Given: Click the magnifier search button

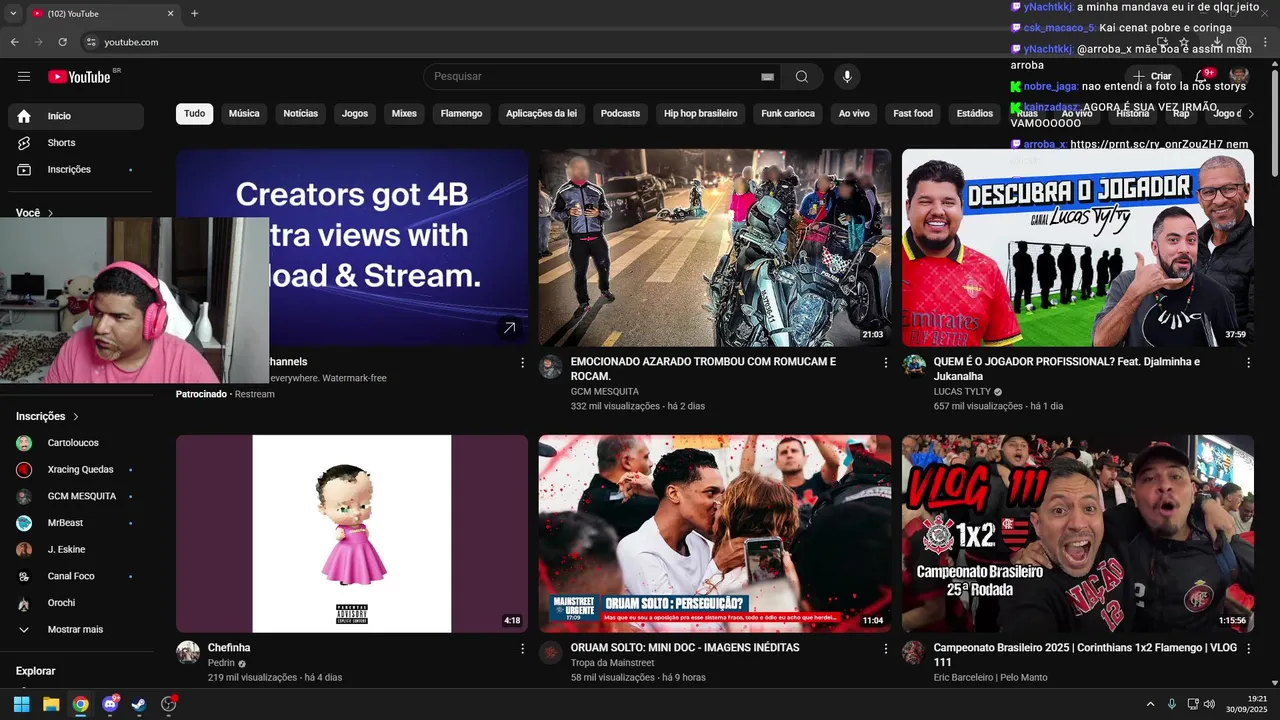Looking at the screenshot, I should (x=802, y=77).
